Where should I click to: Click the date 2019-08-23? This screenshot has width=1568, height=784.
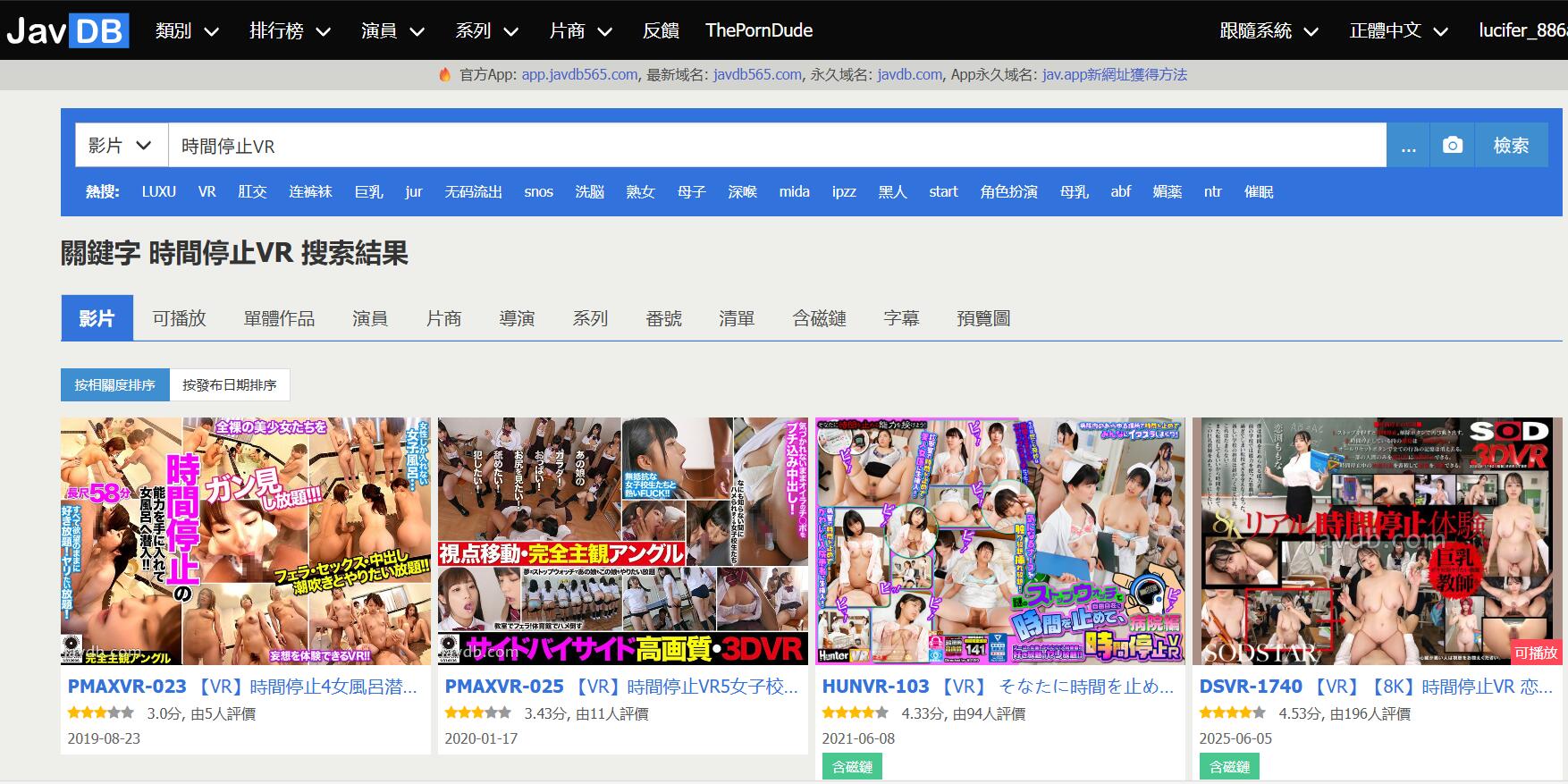pyautogui.click(x=104, y=738)
